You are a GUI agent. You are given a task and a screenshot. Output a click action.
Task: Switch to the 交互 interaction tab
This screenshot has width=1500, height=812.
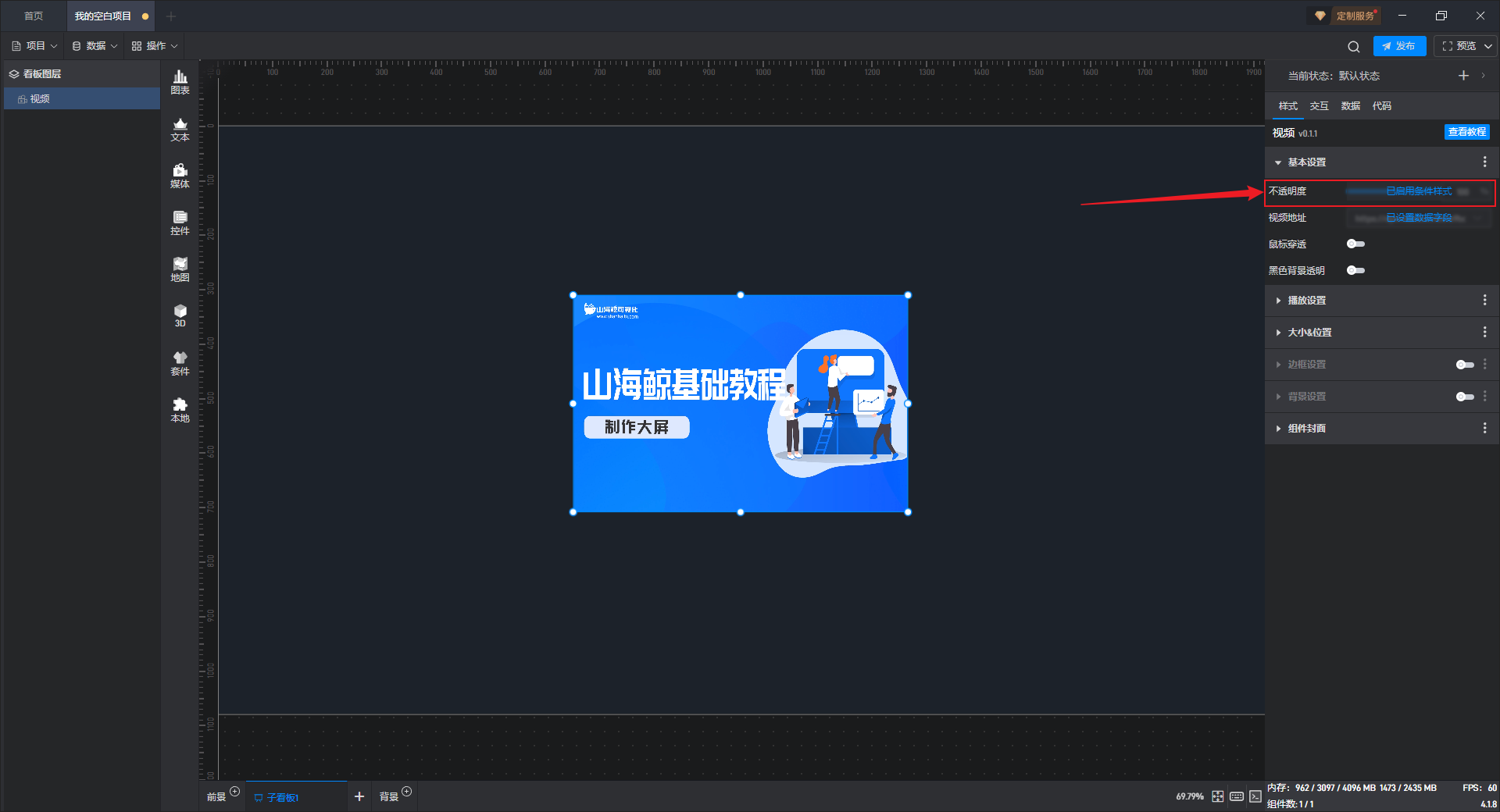[x=1319, y=106]
